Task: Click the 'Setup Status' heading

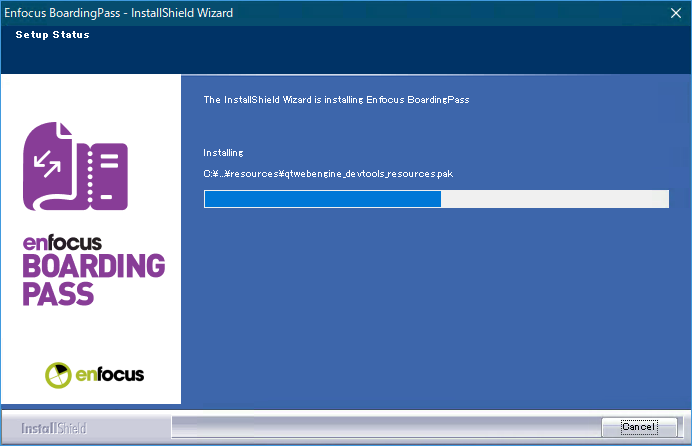Action: (x=53, y=35)
